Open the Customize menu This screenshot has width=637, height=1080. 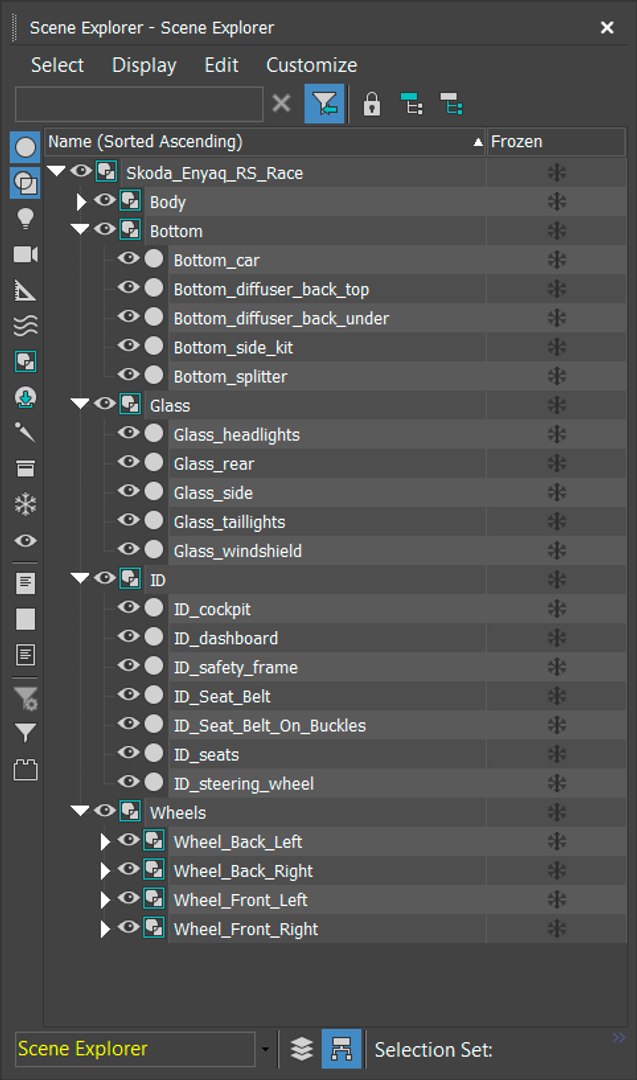tap(311, 65)
